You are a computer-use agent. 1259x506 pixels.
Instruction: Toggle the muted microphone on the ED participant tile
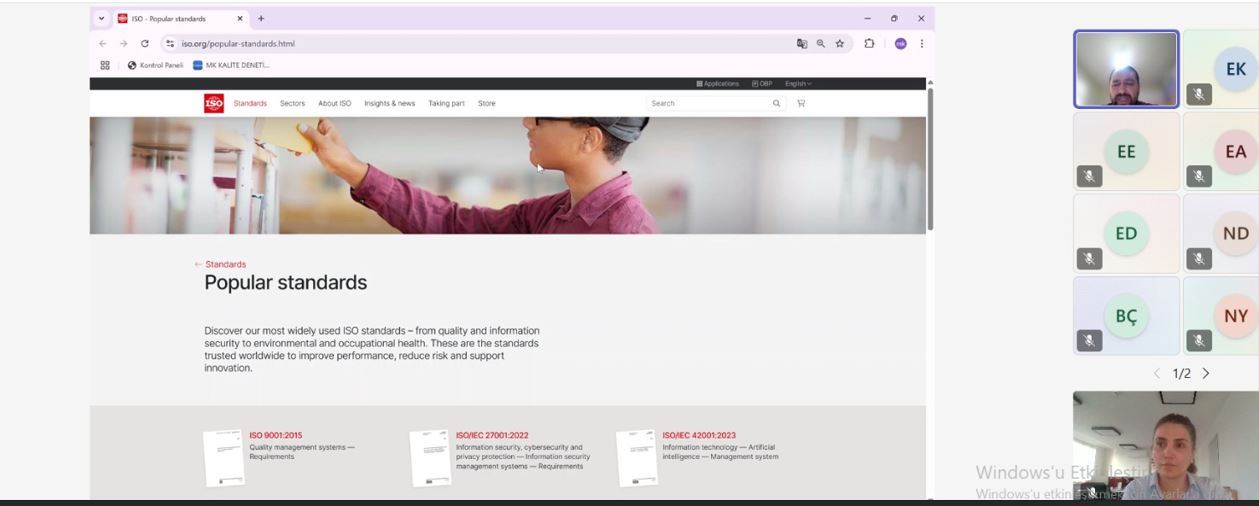point(1089,258)
